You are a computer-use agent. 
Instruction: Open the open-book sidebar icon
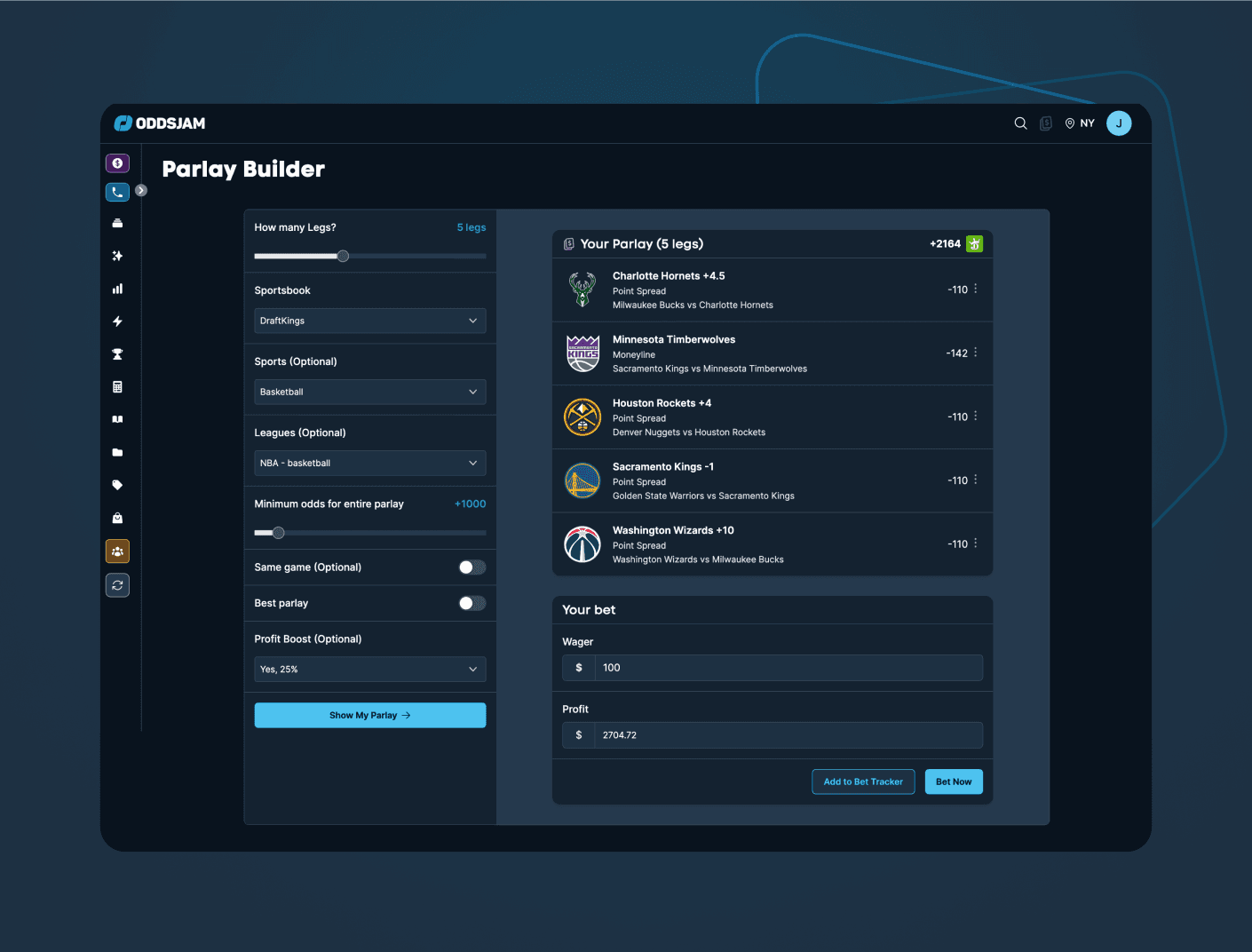pyautogui.click(x=117, y=419)
